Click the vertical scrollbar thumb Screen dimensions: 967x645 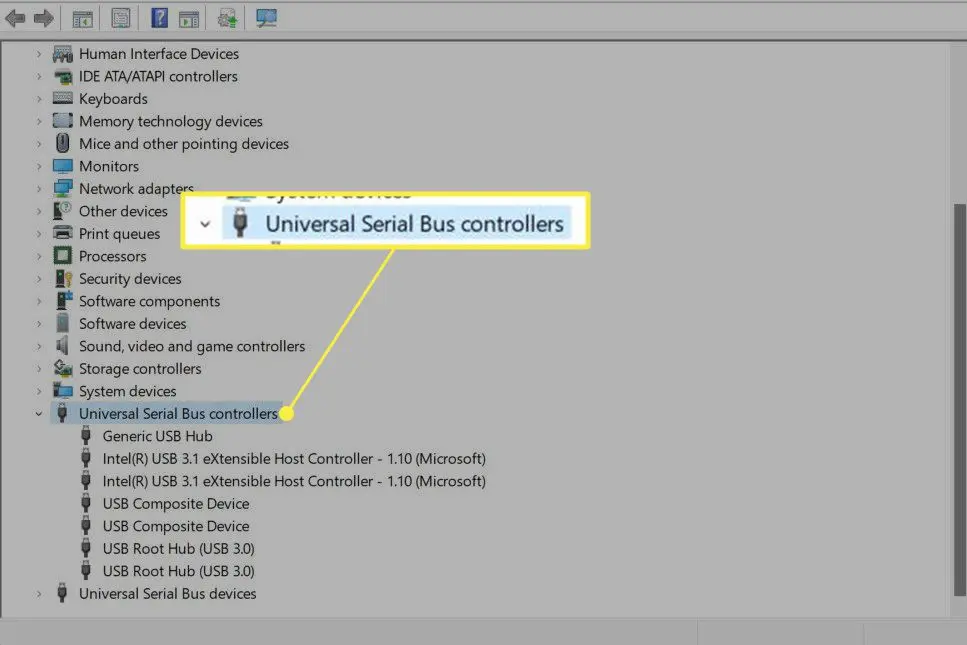tap(959, 400)
